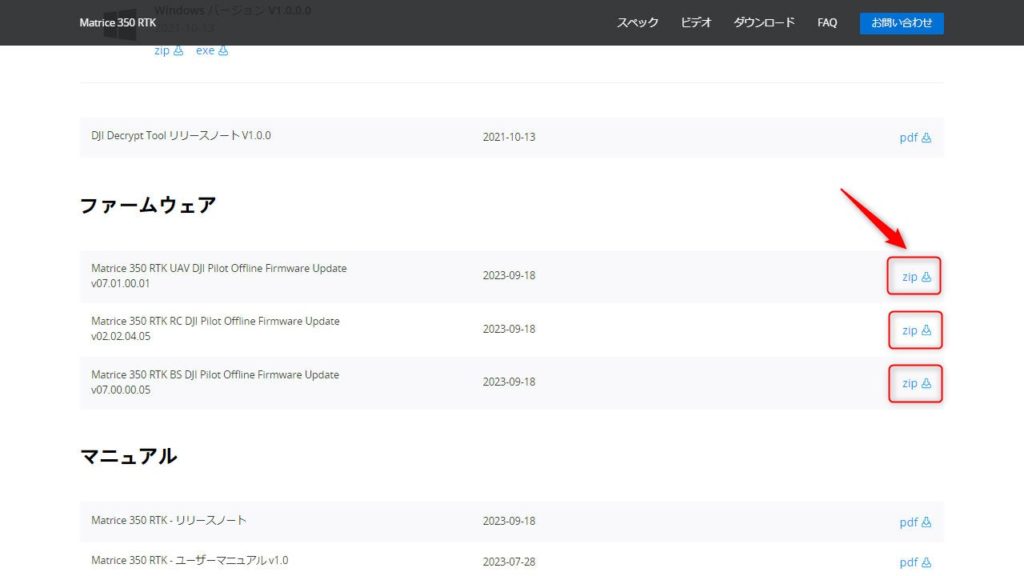Click the download icon beside the UAV firmware zip
This screenshot has height=576, width=1024.
click(926, 276)
